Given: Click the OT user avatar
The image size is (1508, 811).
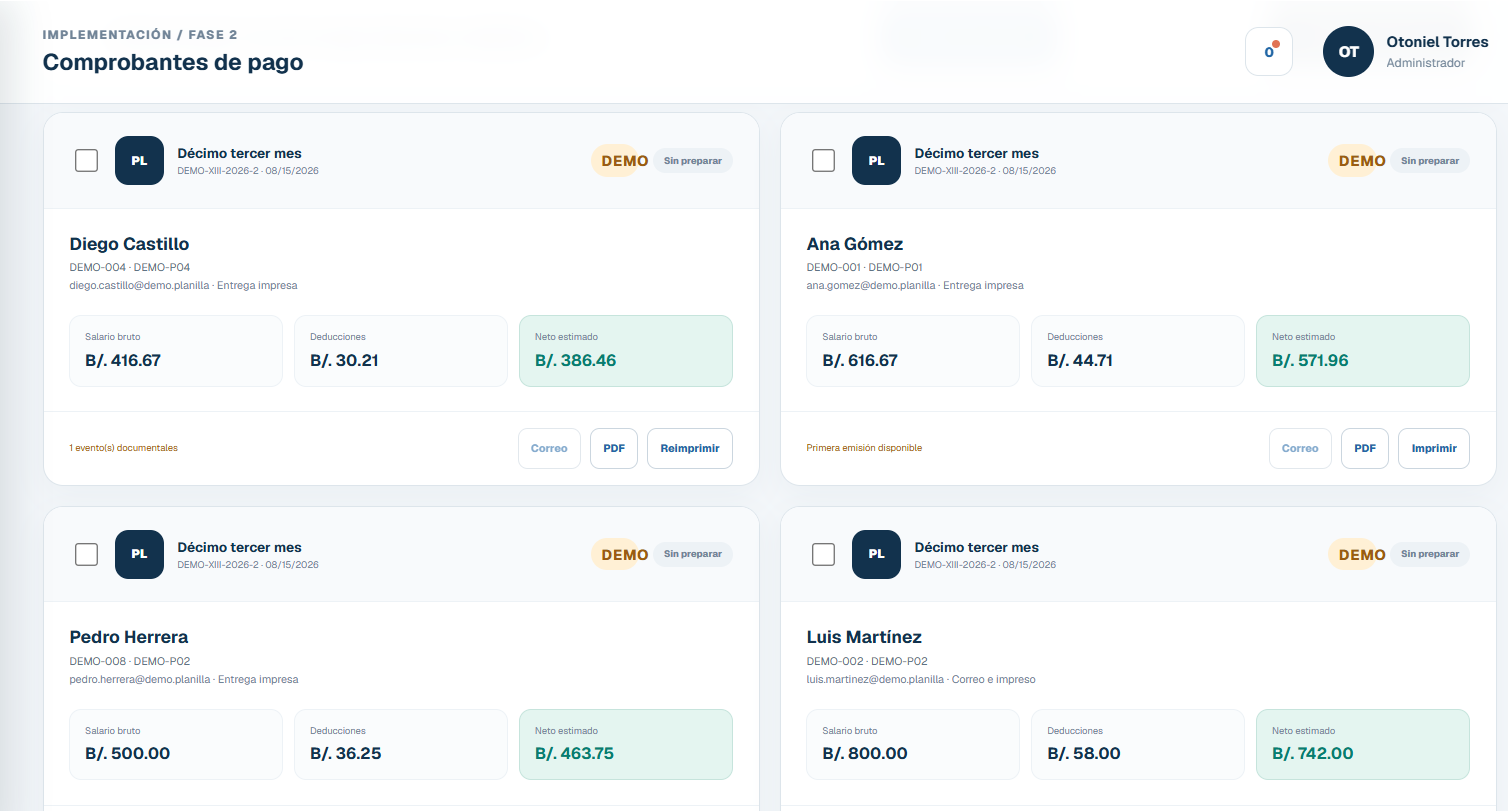Looking at the screenshot, I should [x=1349, y=51].
